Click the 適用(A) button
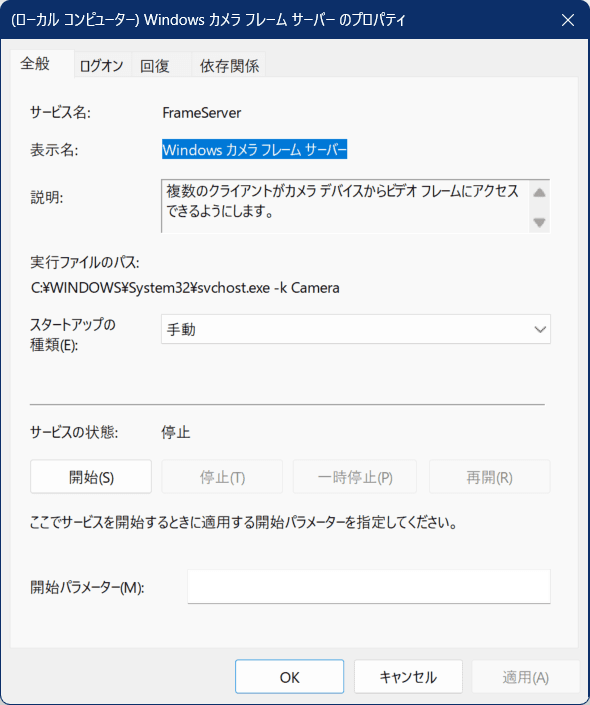Image resolution: width=590 pixels, height=705 pixels. (526, 677)
